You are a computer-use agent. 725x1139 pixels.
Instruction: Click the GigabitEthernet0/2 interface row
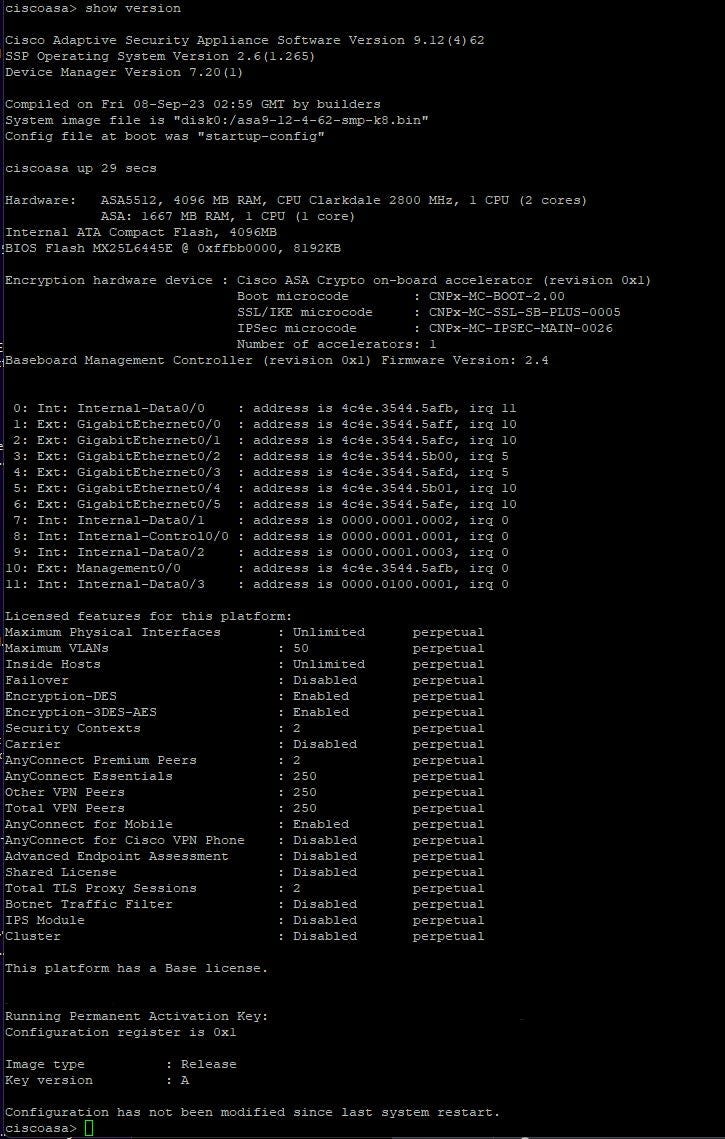(x=261, y=456)
